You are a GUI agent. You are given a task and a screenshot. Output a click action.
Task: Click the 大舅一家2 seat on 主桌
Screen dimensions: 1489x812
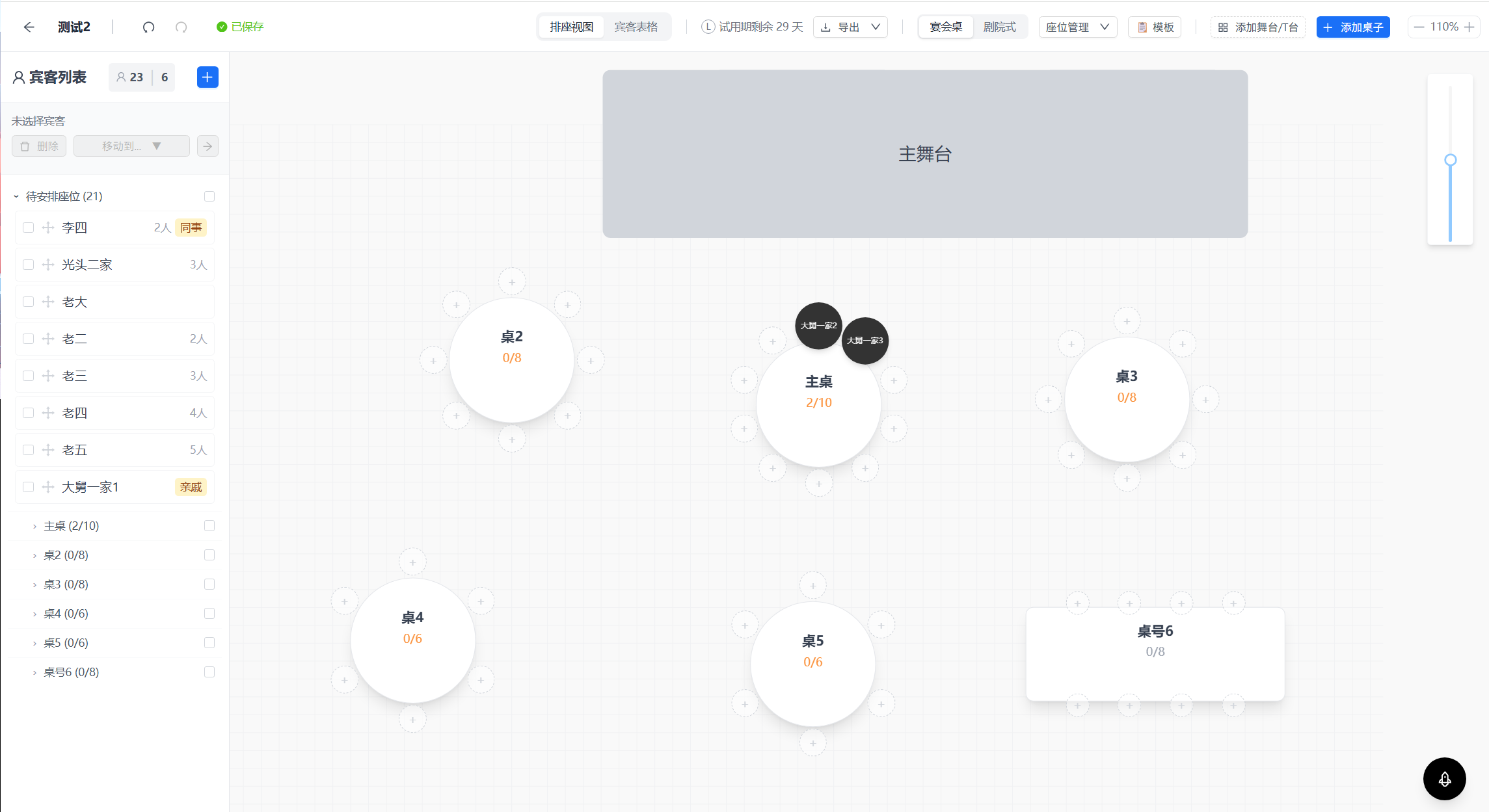pos(818,326)
